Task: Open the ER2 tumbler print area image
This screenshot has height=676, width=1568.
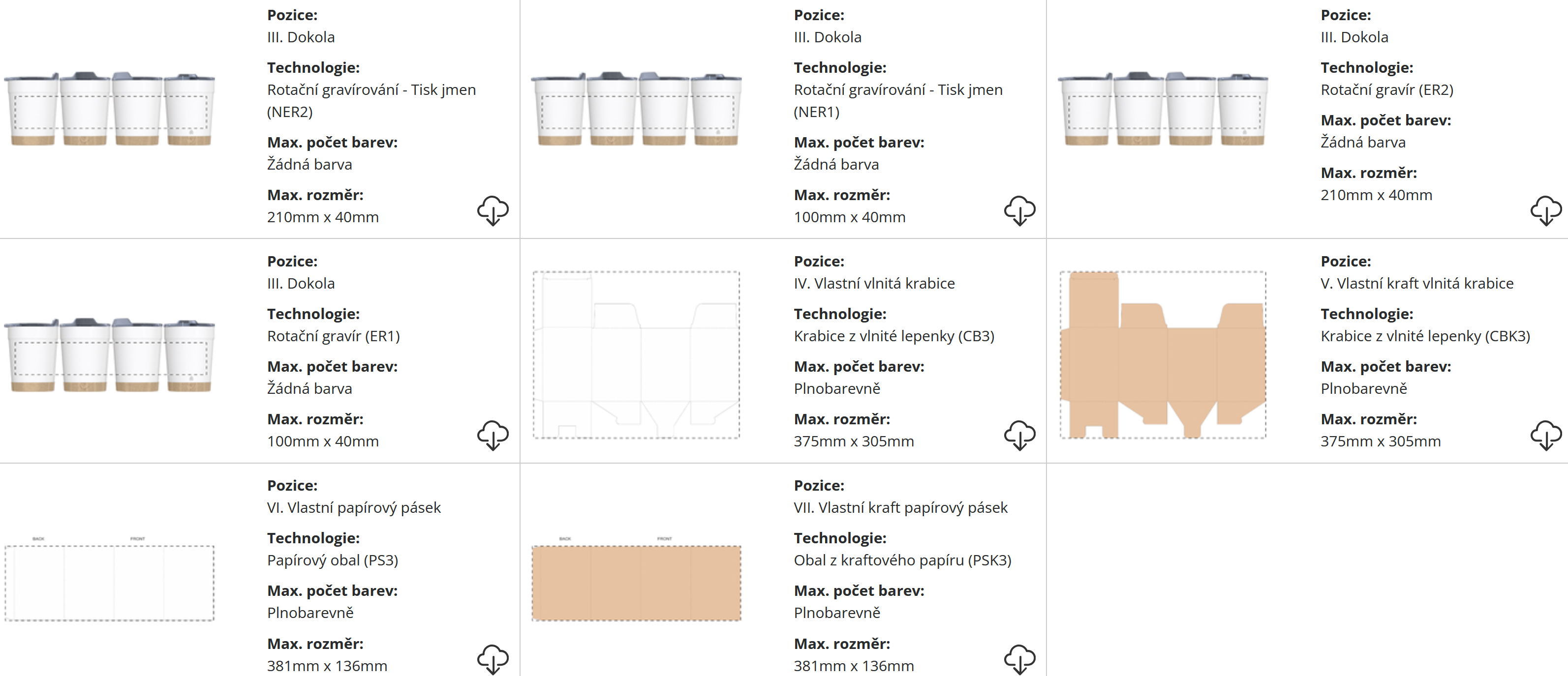Action: point(1163,110)
